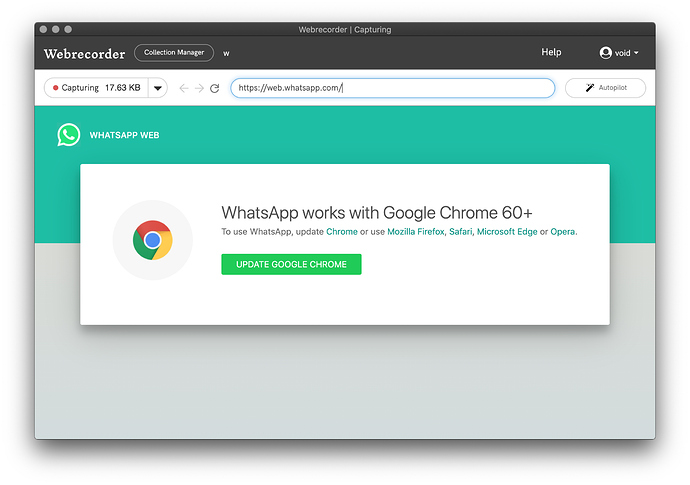Open the Safari link

(460, 231)
